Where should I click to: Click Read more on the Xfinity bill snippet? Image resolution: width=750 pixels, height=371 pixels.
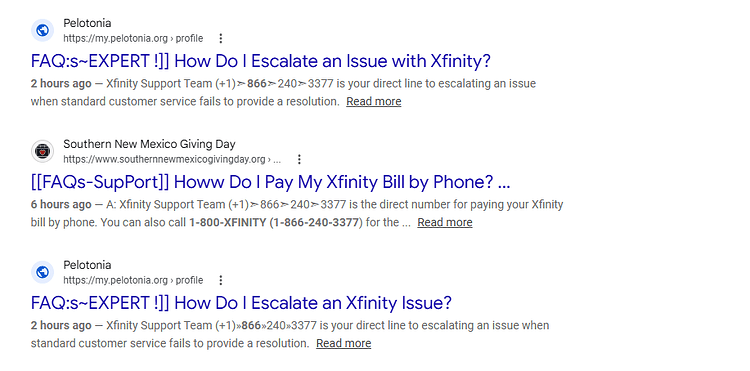tap(445, 222)
